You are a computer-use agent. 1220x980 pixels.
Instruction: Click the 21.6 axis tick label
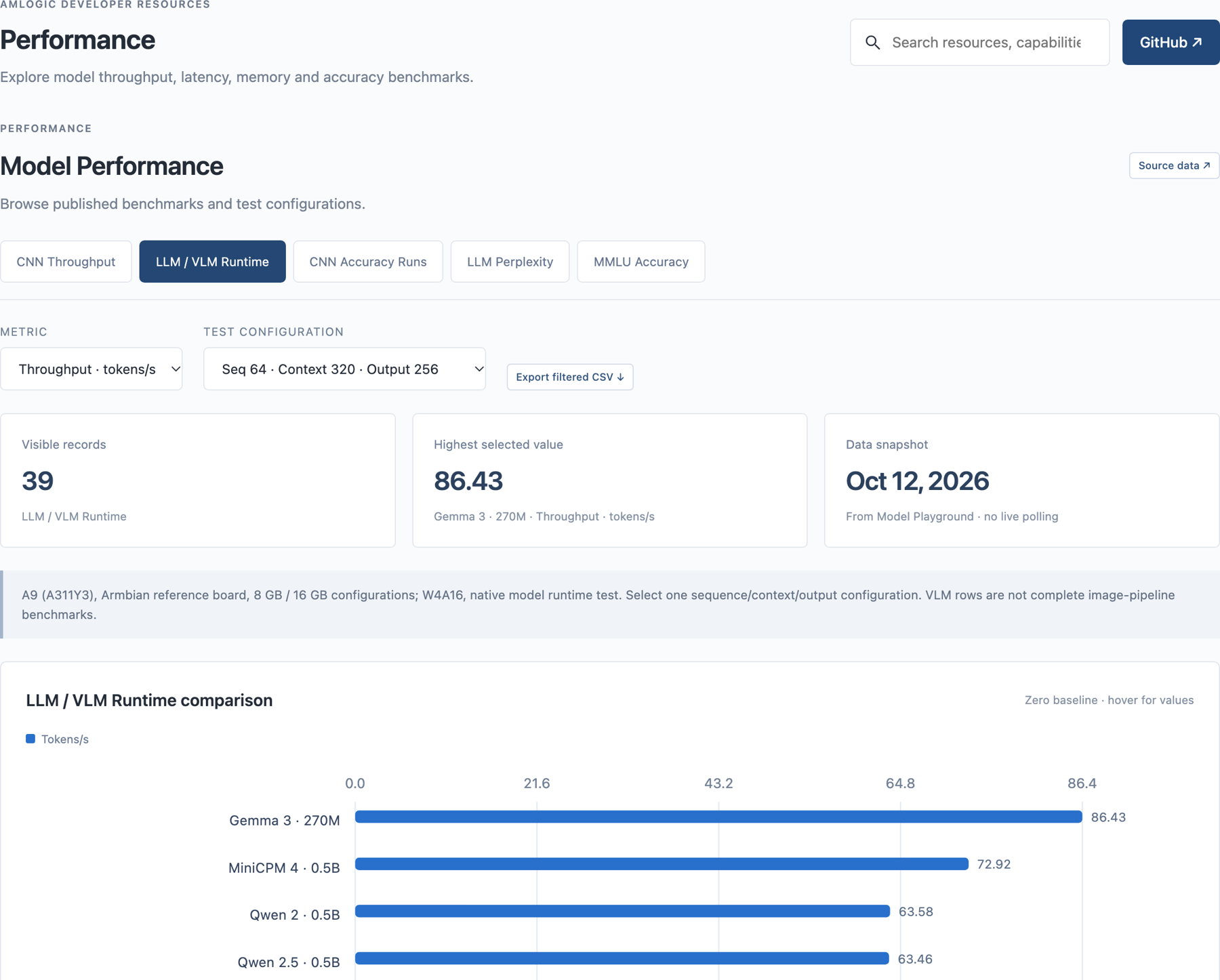pyautogui.click(x=537, y=783)
